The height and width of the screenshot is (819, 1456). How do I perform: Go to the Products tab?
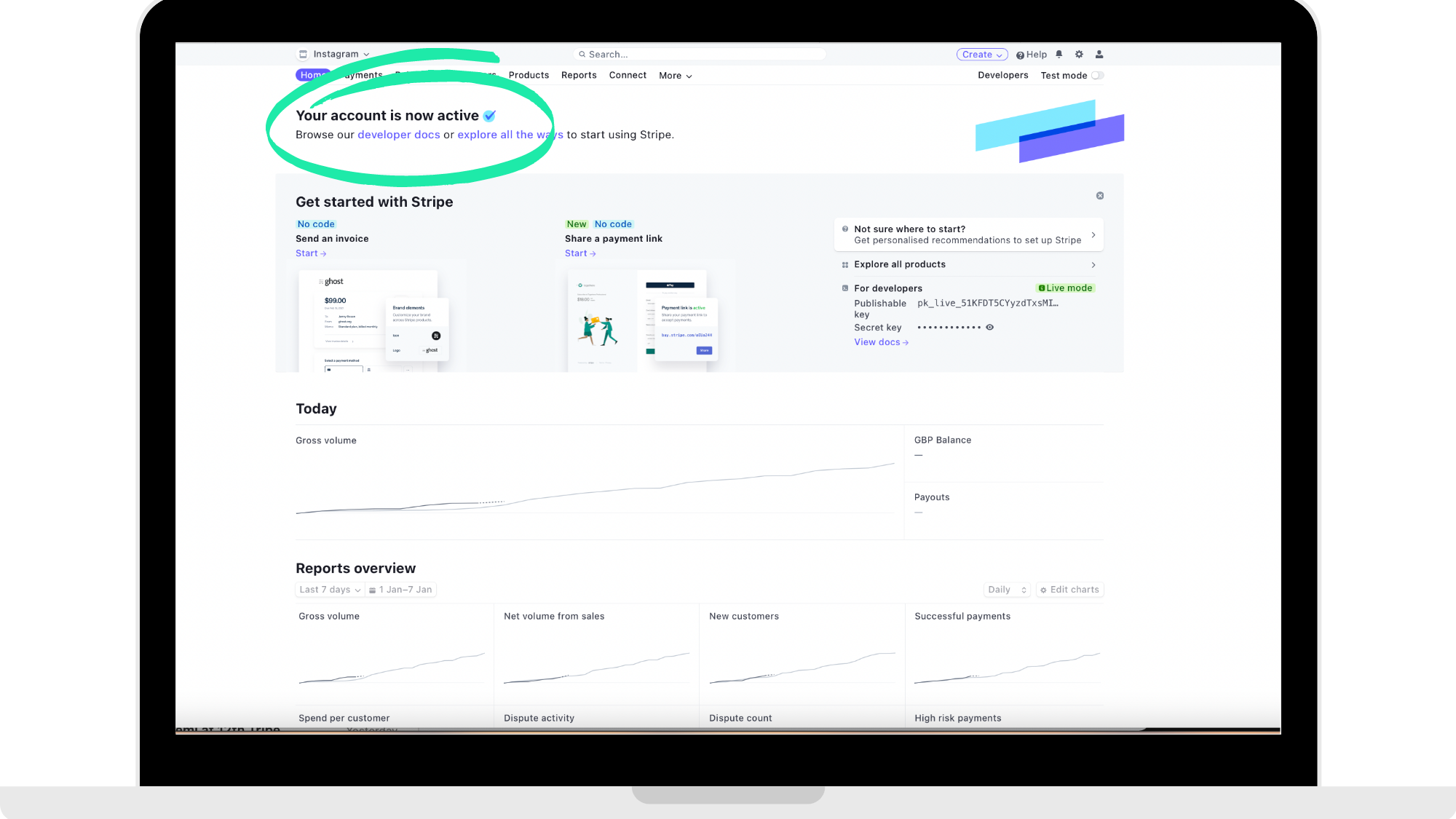point(529,75)
